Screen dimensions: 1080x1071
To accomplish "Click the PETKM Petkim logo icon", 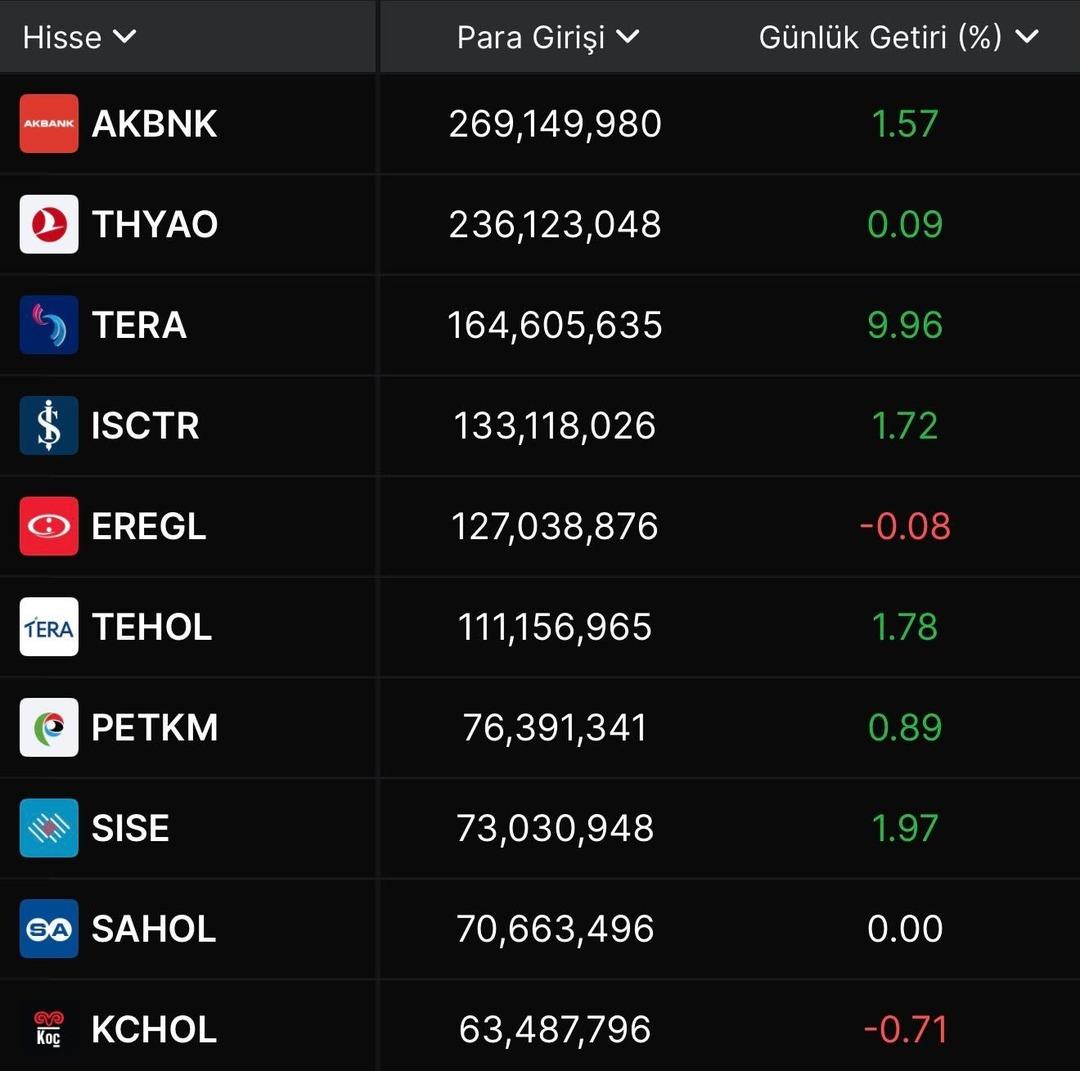I will click(x=49, y=727).
